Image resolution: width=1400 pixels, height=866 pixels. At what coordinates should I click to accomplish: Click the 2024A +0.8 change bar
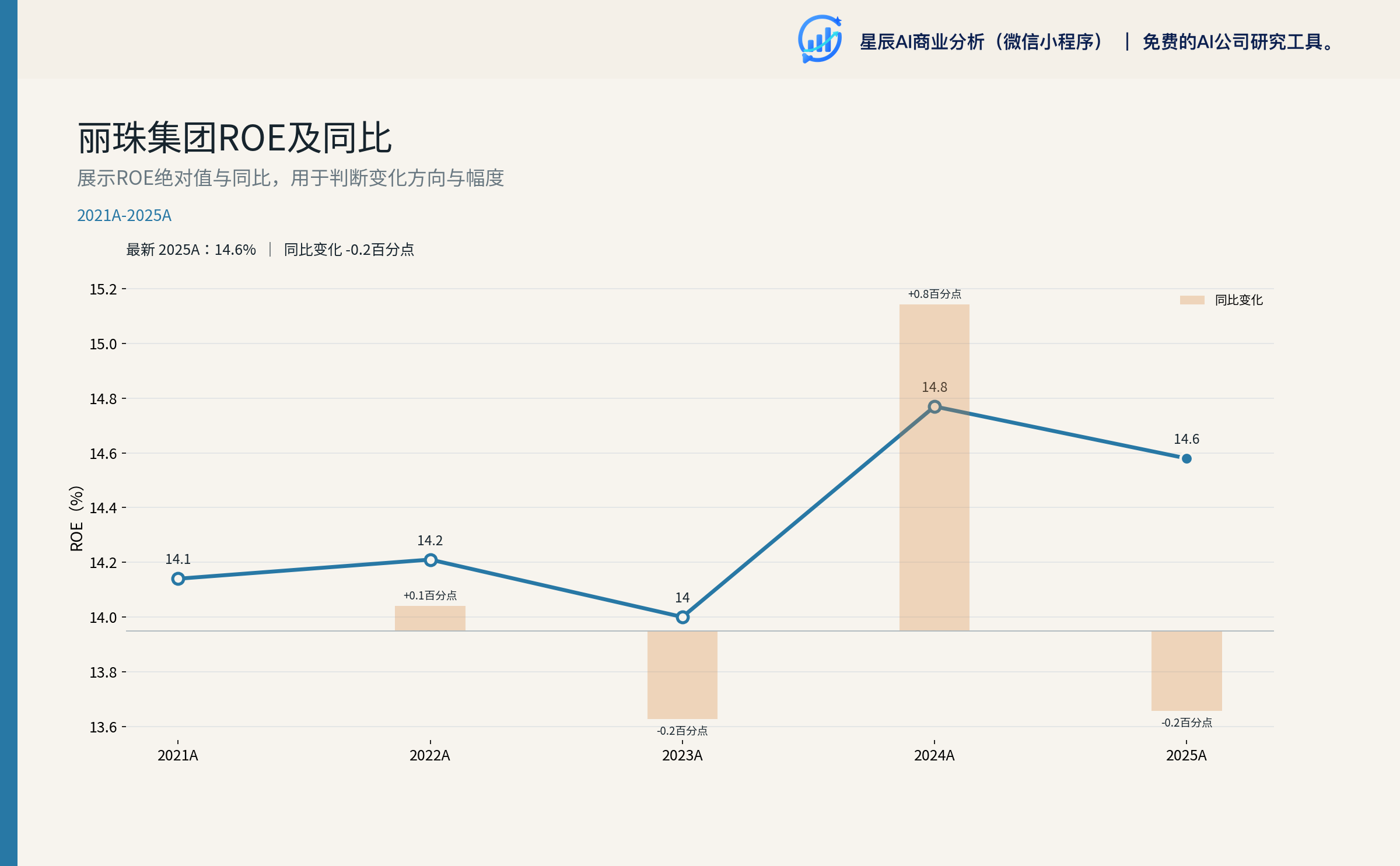935,467
